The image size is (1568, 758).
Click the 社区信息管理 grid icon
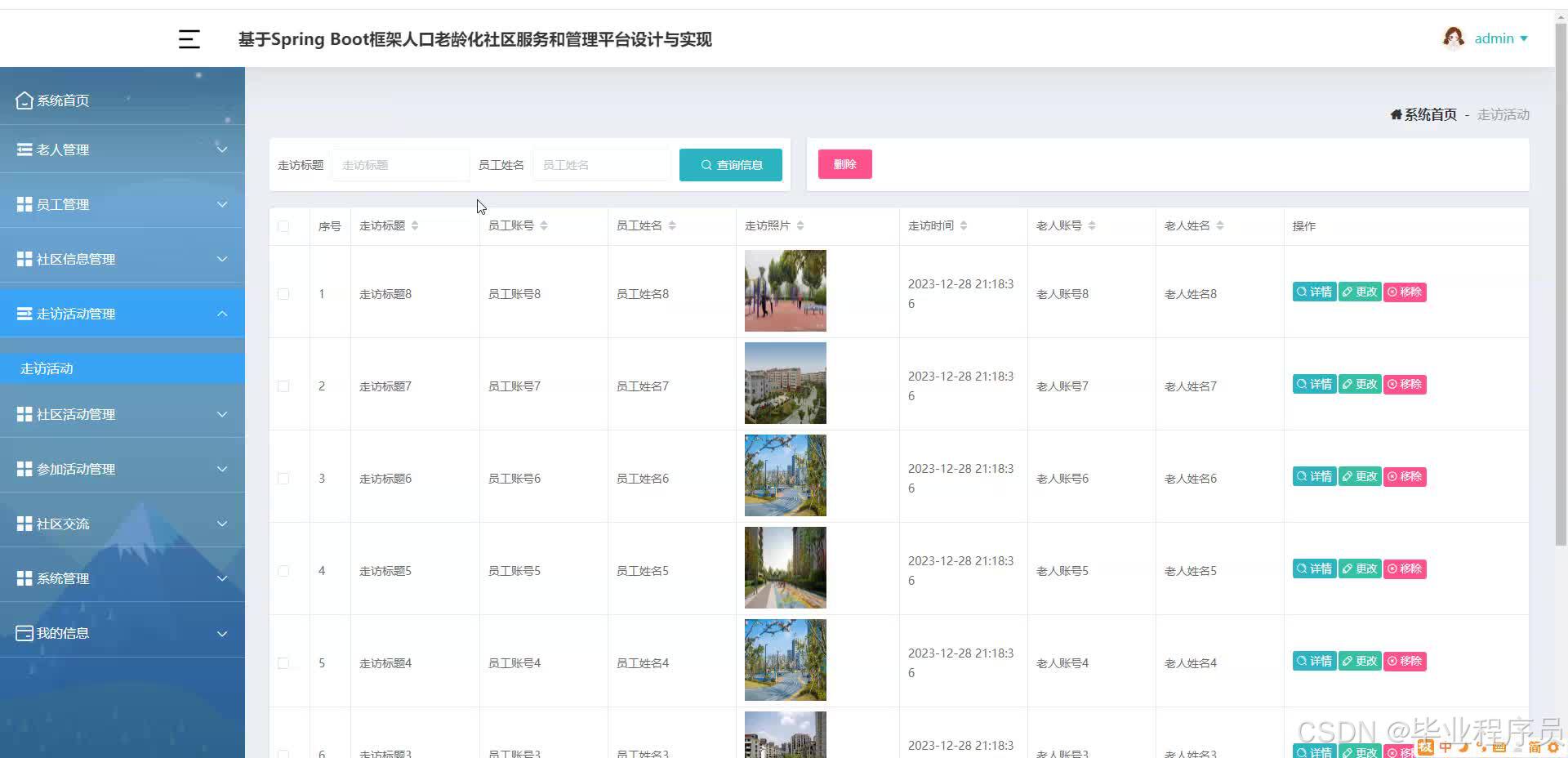[x=24, y=259]
